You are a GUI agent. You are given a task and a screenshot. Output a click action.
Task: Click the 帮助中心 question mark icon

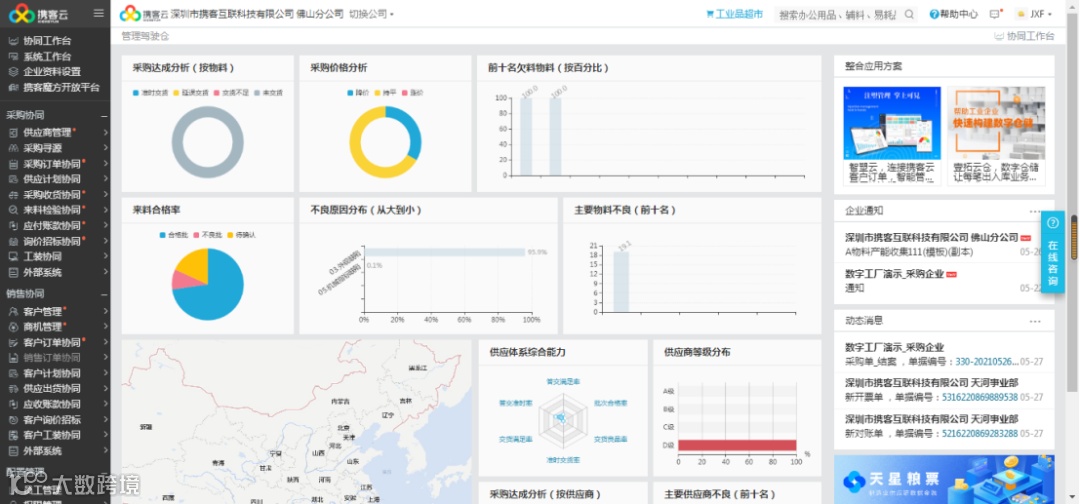(934, 14)
